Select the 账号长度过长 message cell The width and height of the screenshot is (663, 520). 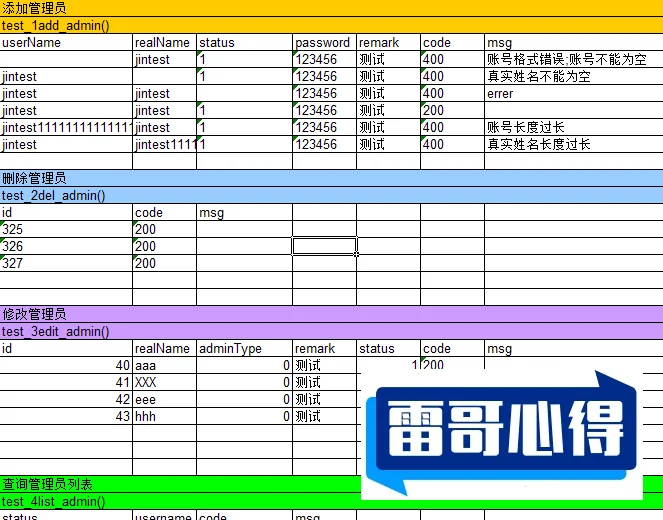574,127
